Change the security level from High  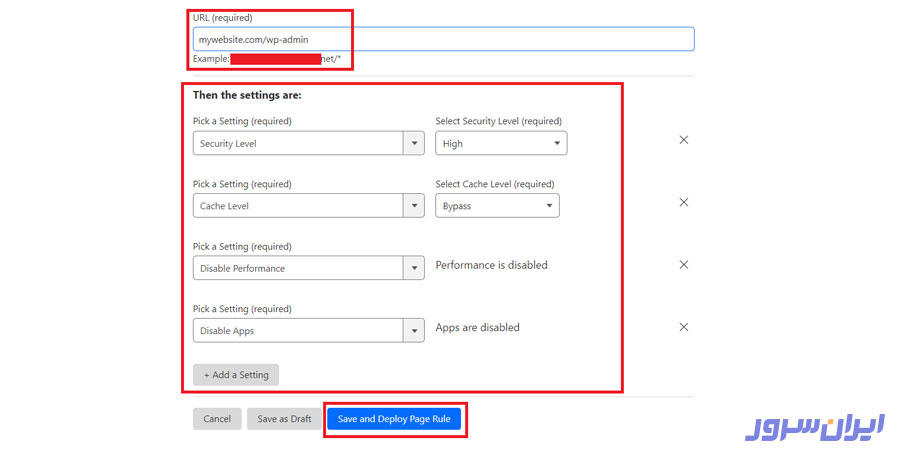click(501, 143)
